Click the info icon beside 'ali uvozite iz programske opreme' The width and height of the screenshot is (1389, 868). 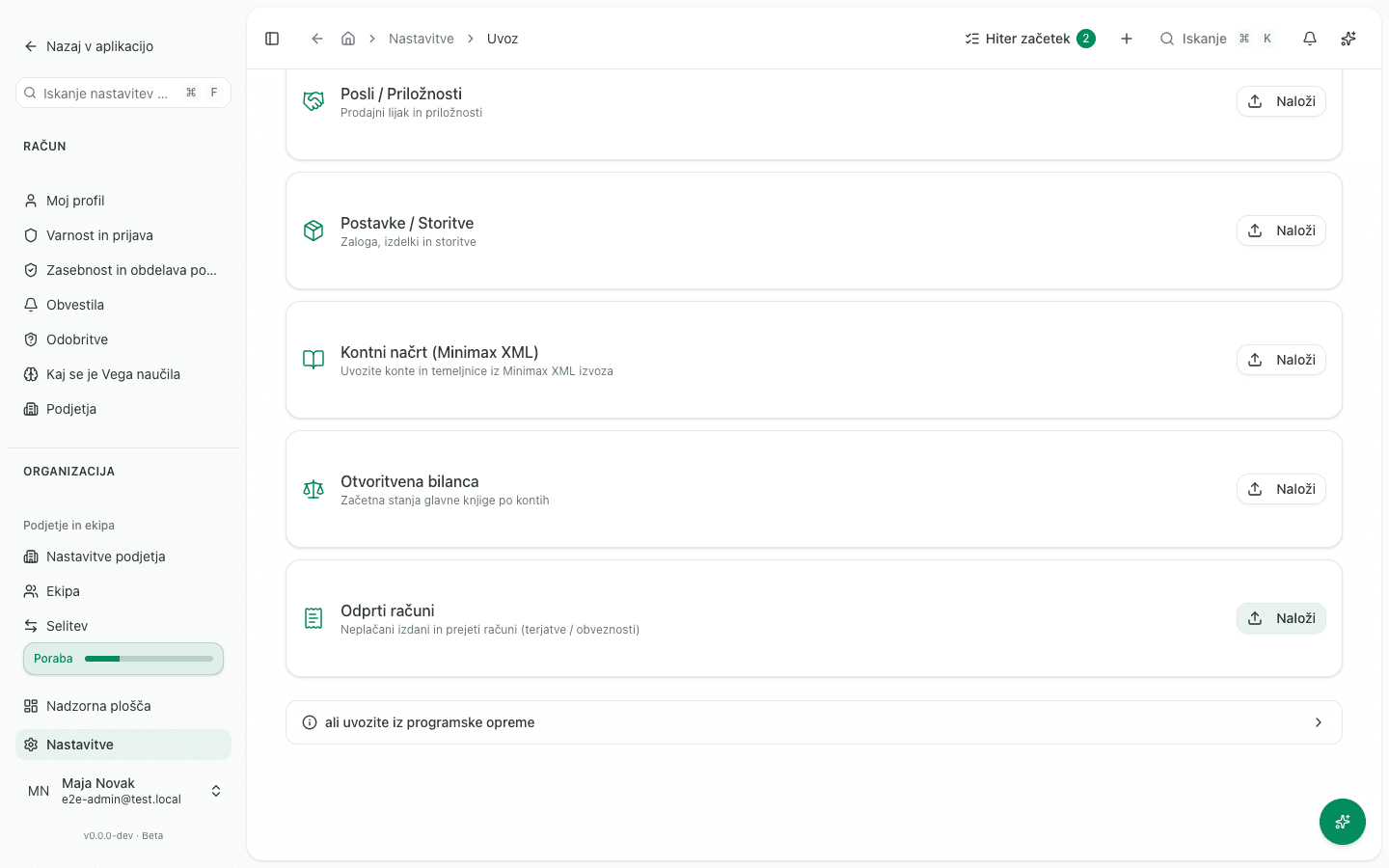click(x=310, y=722)
